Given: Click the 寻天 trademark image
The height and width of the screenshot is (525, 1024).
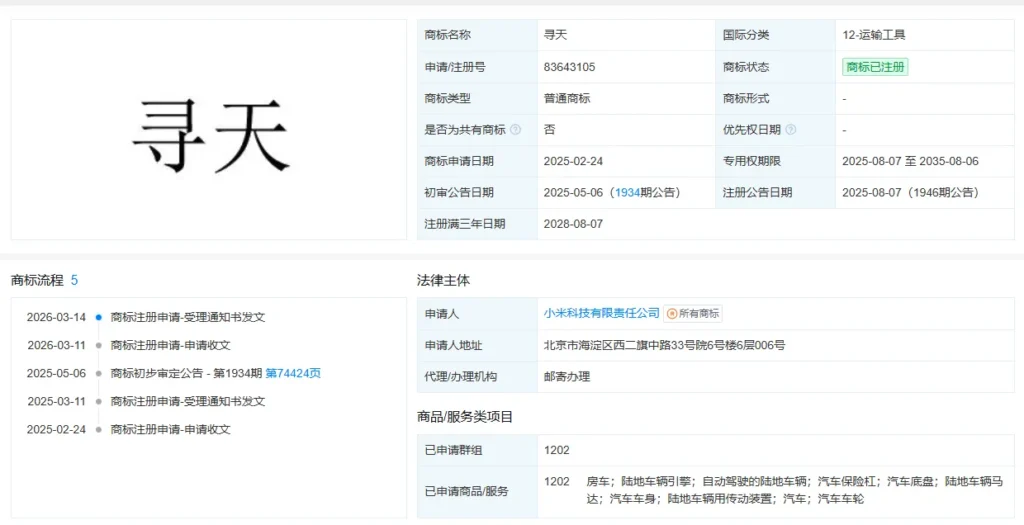Looking at the screenshot, I should pyautogui.click(x=209, y=130).
